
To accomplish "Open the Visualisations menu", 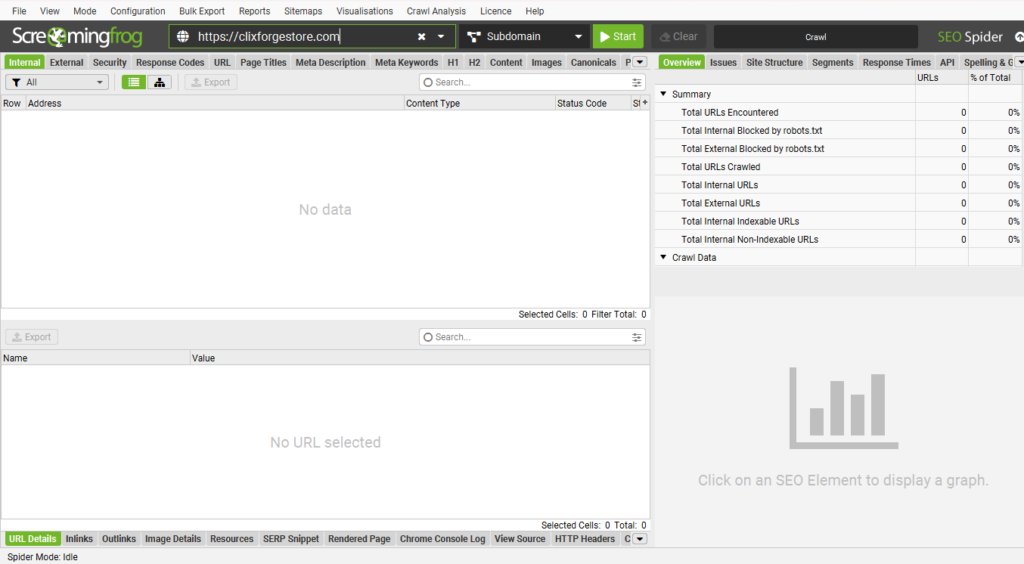I will tap(364, 11).
